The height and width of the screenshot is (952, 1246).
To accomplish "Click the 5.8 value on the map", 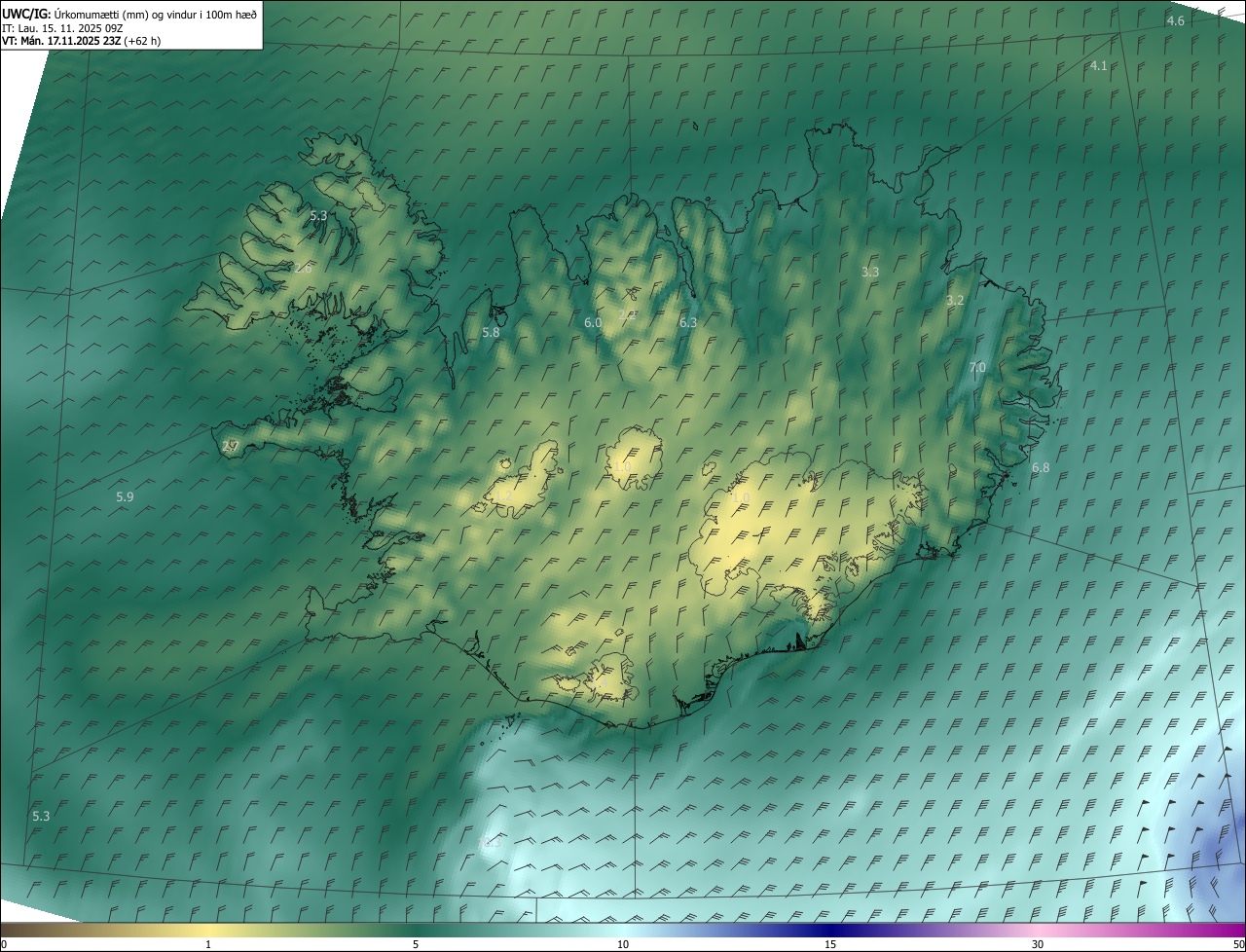I will click(x=491, y=333).
